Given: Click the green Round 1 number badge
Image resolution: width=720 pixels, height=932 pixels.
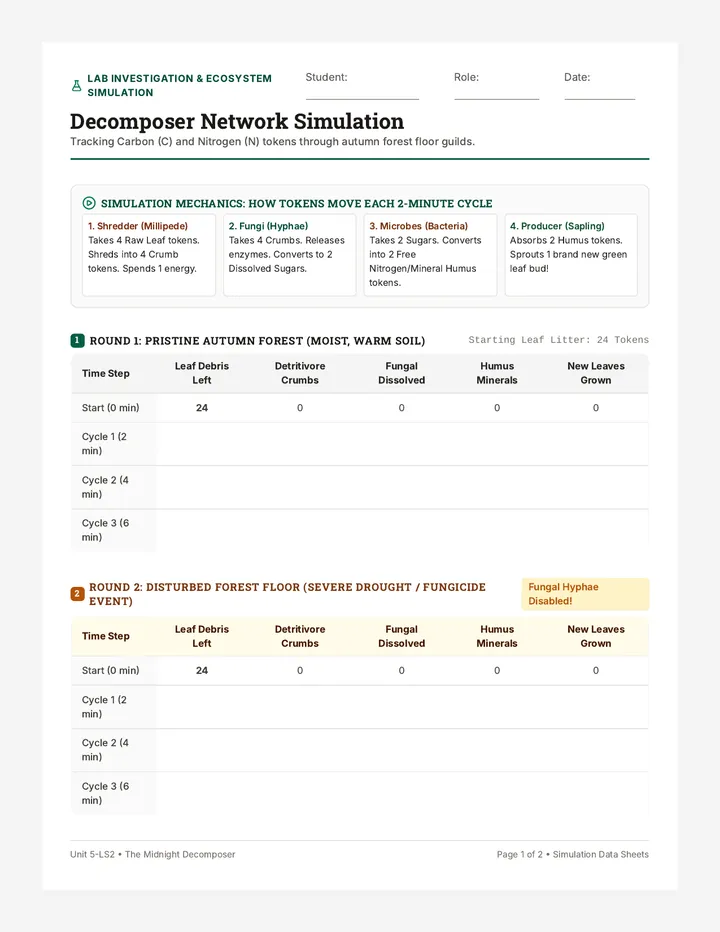Looking at the screenshot, I should pyautogui.click(x=77, y=341).
